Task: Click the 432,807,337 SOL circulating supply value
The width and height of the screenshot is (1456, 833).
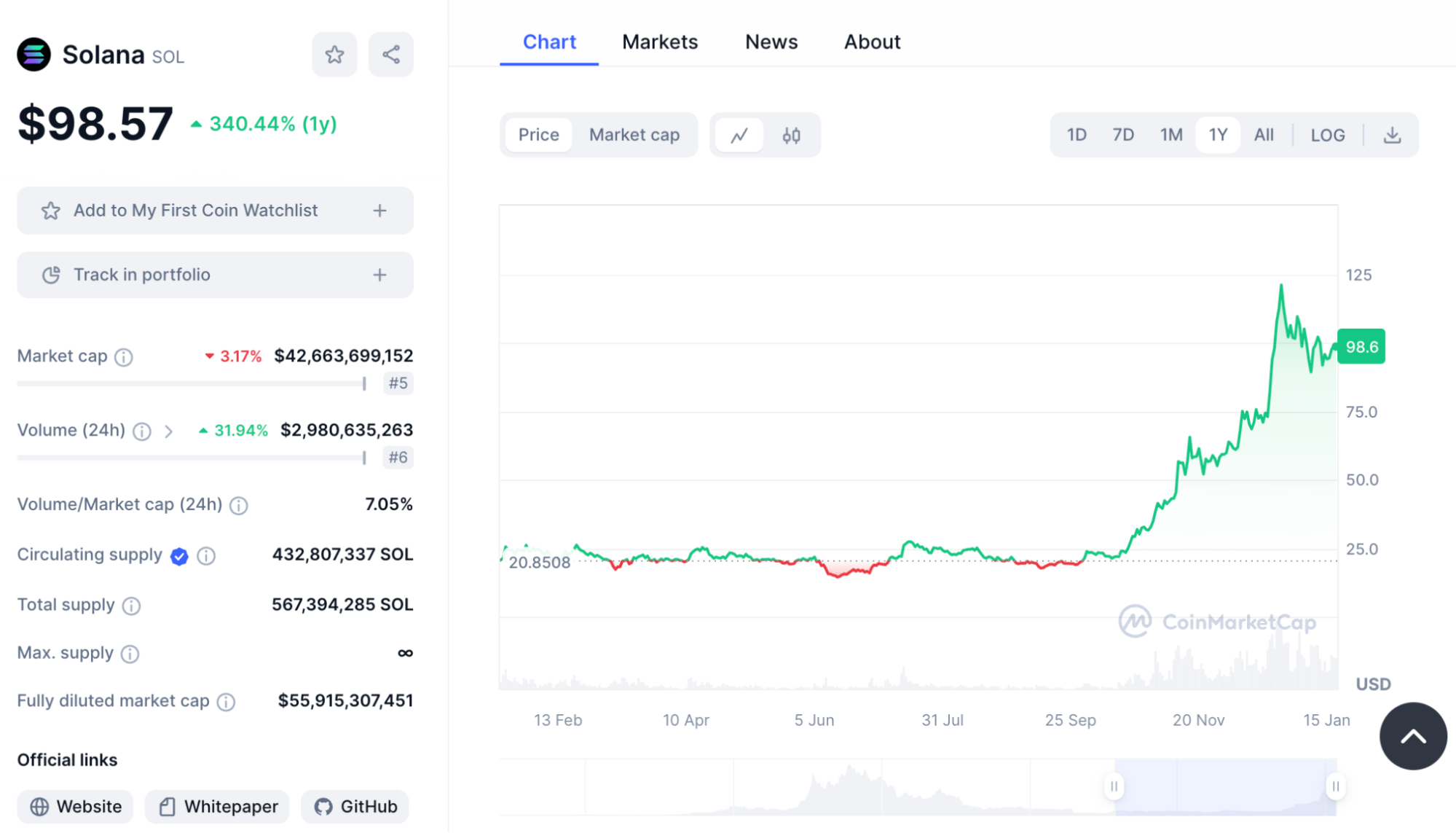Action: pyautogui.click(x=342, y=555)
